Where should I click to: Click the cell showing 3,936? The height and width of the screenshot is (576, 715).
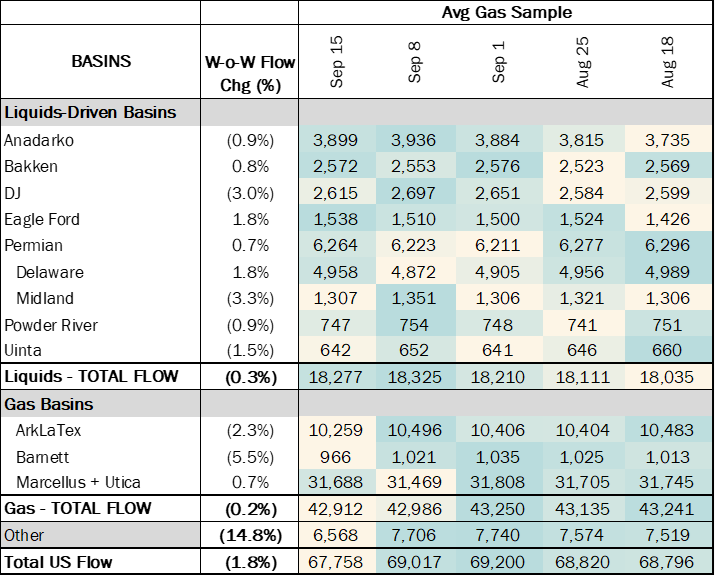click(414, 140)
